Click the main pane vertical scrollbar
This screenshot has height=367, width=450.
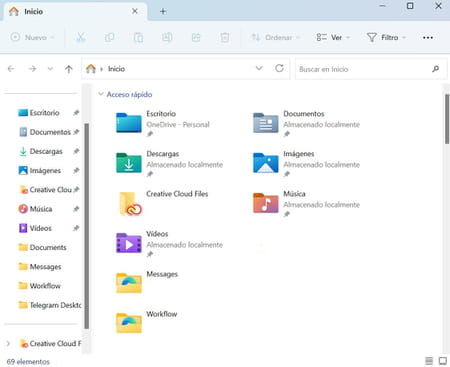[447, 119]
